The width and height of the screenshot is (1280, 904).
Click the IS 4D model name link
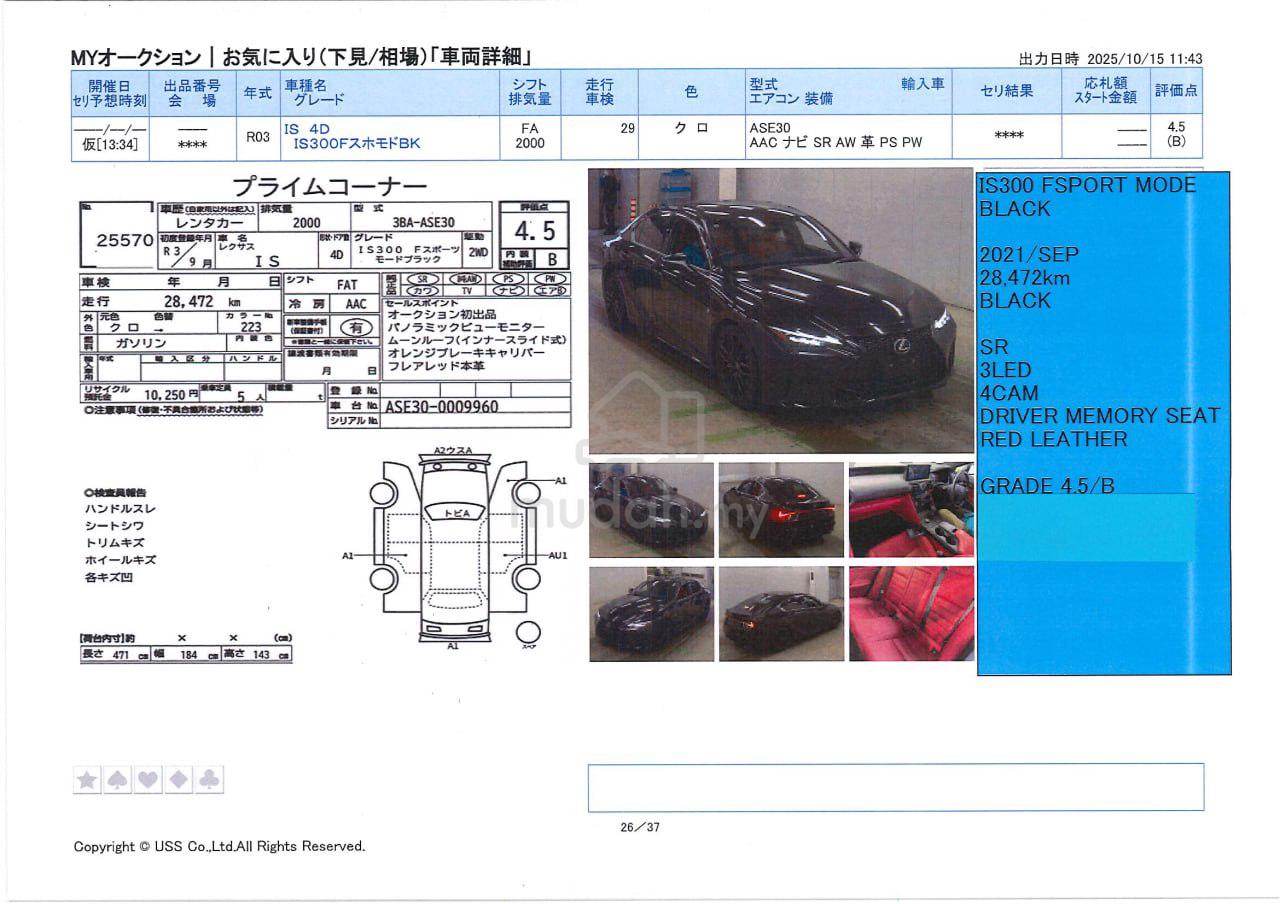click(x=306, y=129)
